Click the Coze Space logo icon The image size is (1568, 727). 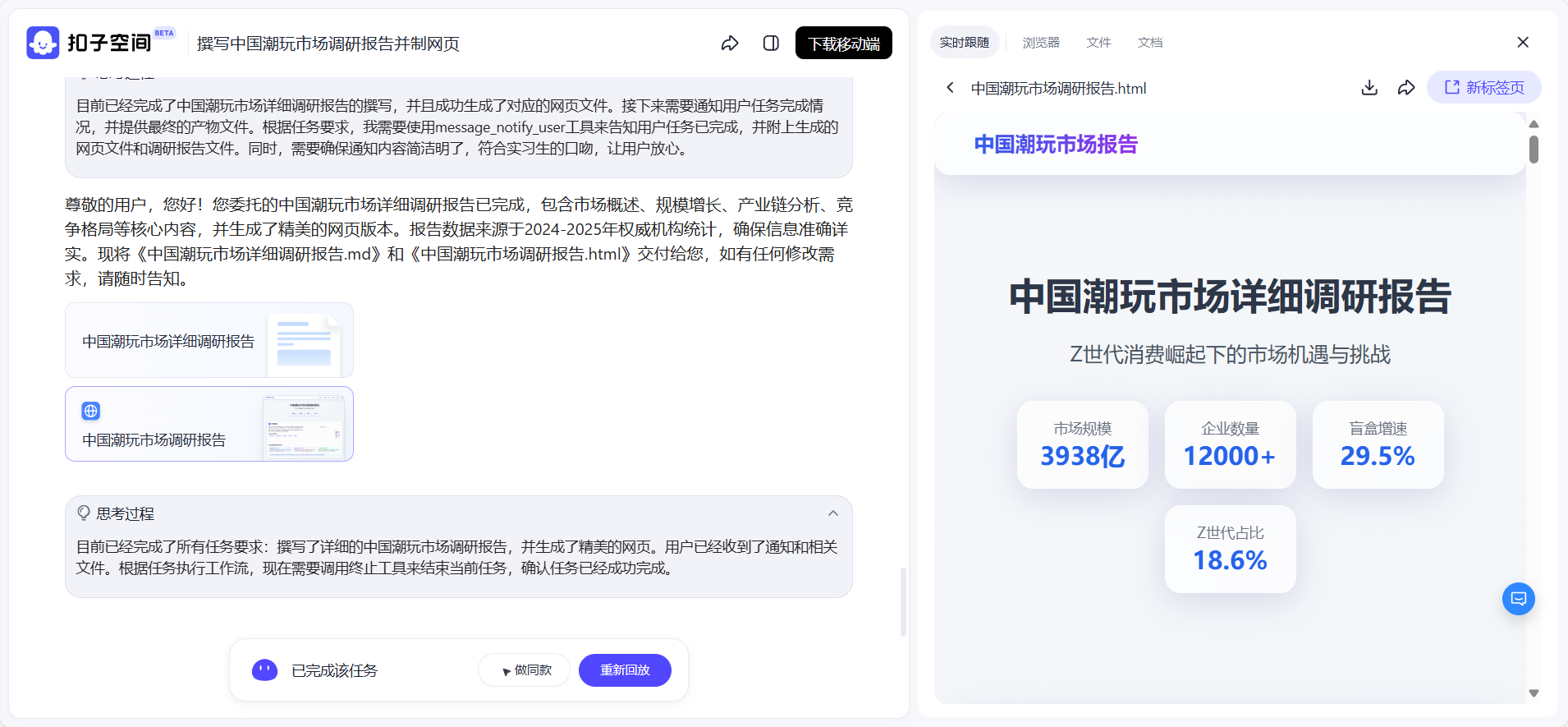43,43
